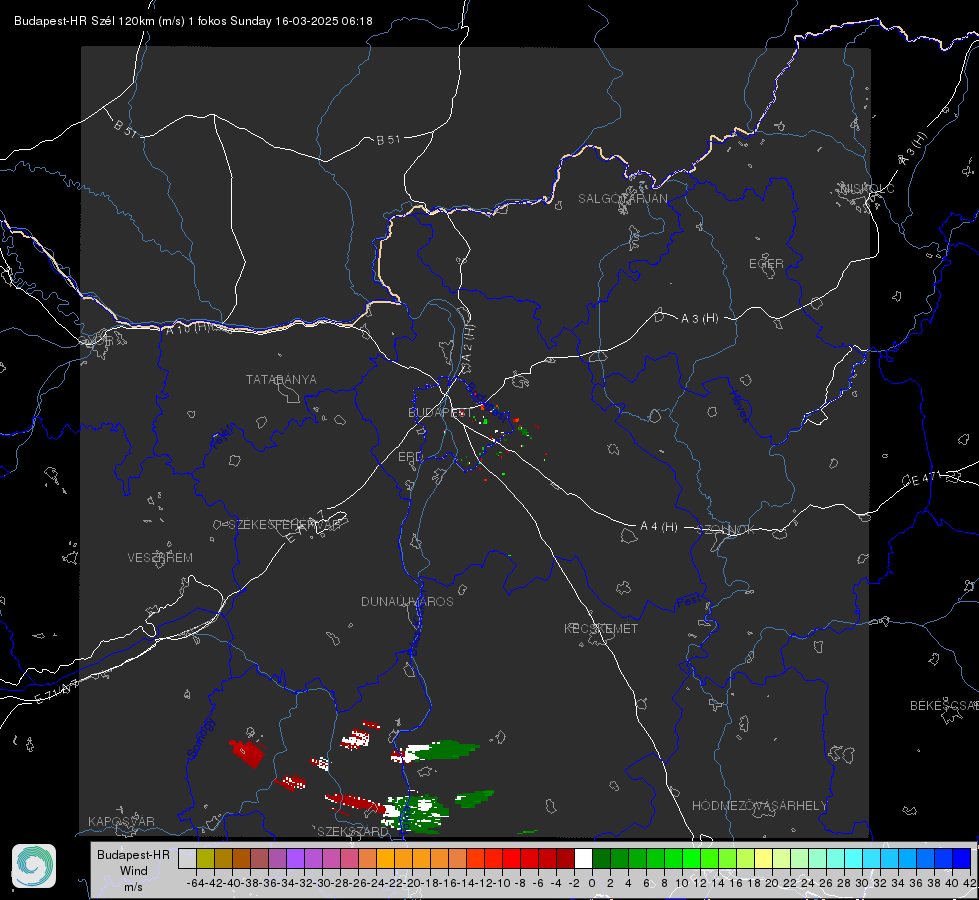This screenshot has height=900, width=979.
Task: Select the grey swatch at the legend's left end
Action: tap(187, 858)
